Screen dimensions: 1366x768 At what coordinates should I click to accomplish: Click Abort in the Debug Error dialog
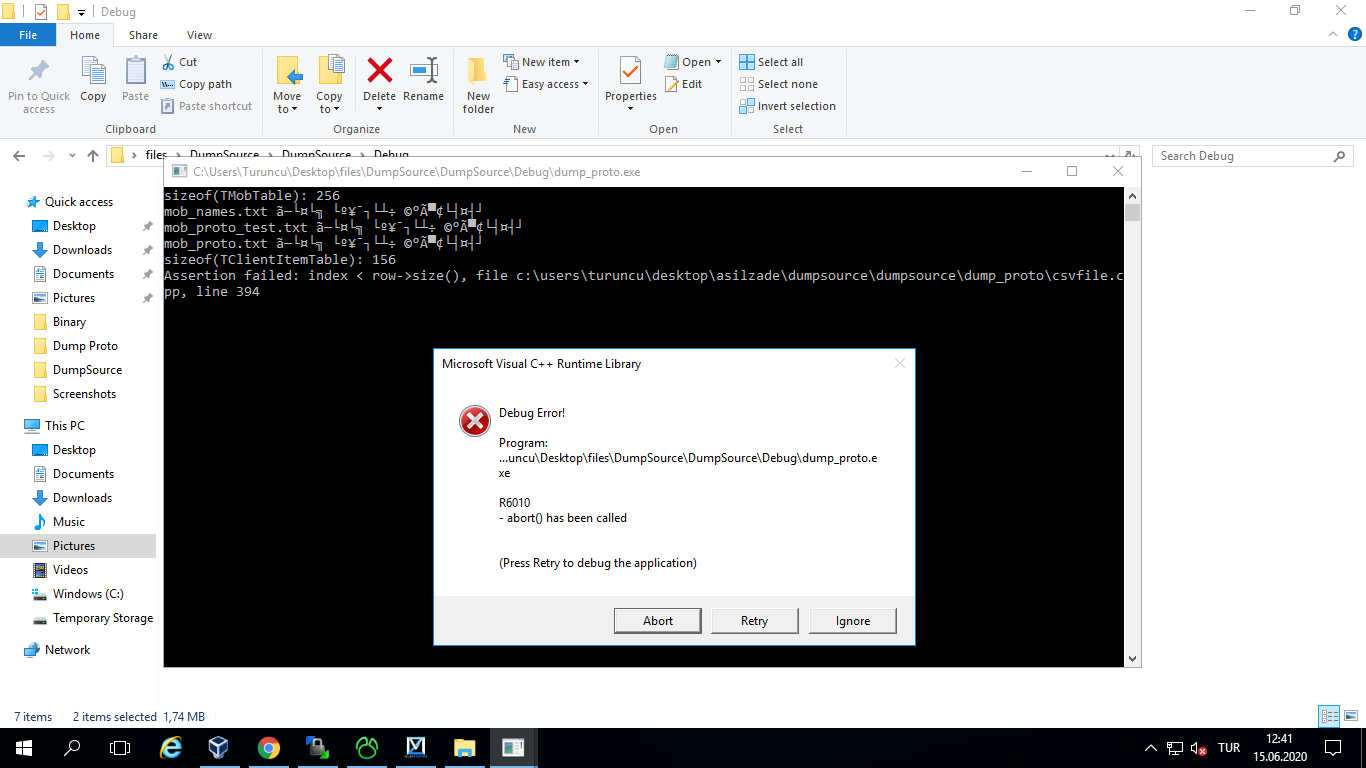(658, 621)
